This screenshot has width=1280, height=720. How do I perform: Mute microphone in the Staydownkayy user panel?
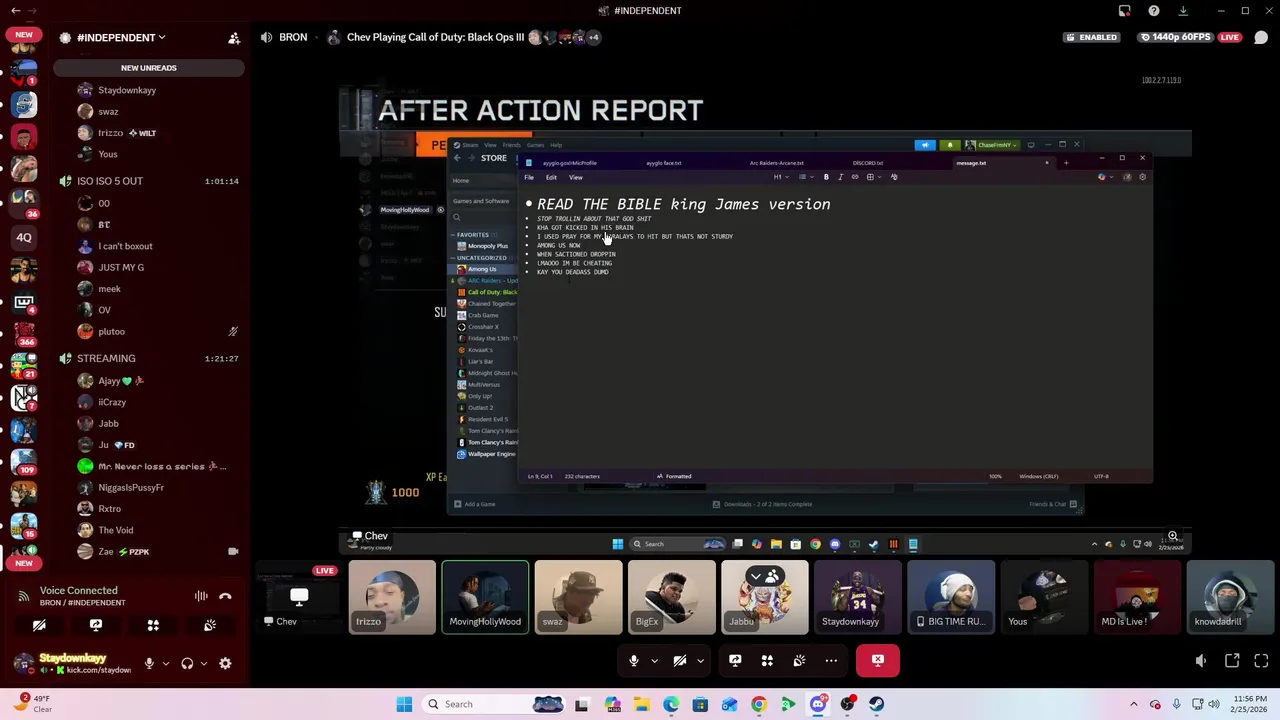(x=149, y=663)
